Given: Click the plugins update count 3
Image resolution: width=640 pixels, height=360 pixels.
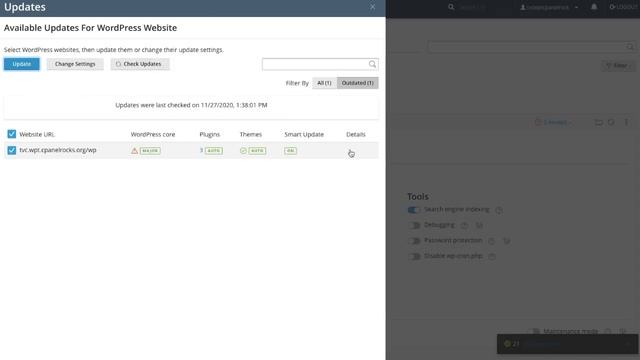Looking at the screenshot, I should tap(201, 151).
